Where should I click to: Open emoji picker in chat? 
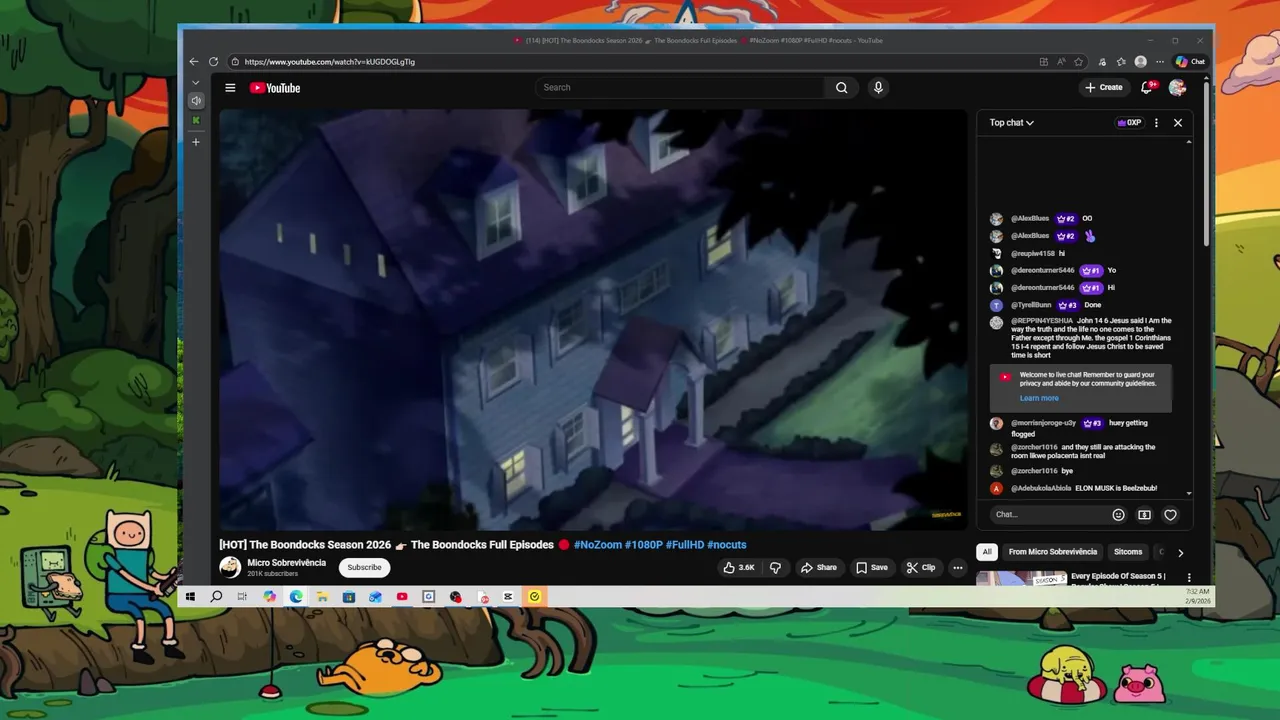click(x=1118, y=515)
